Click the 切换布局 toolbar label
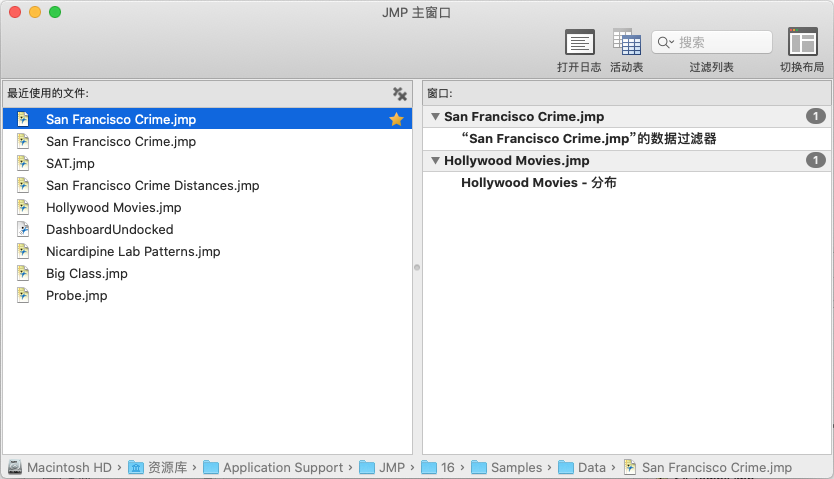Image resolution: width=834 pixels, height=479 pixels. click(x=803, y=68)
